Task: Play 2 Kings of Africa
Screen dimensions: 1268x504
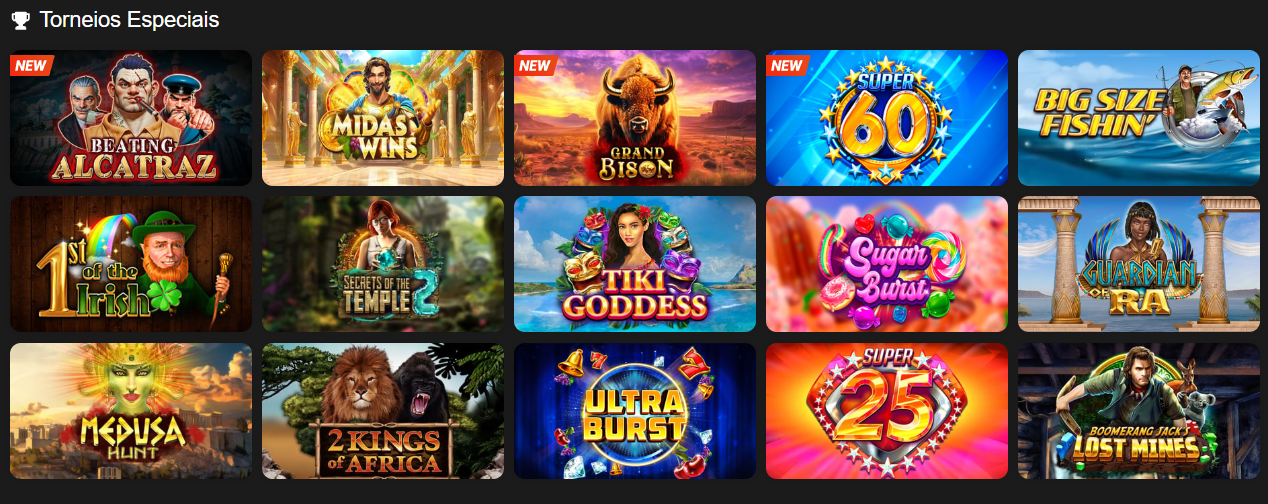Action: click(x=383, y=411)
